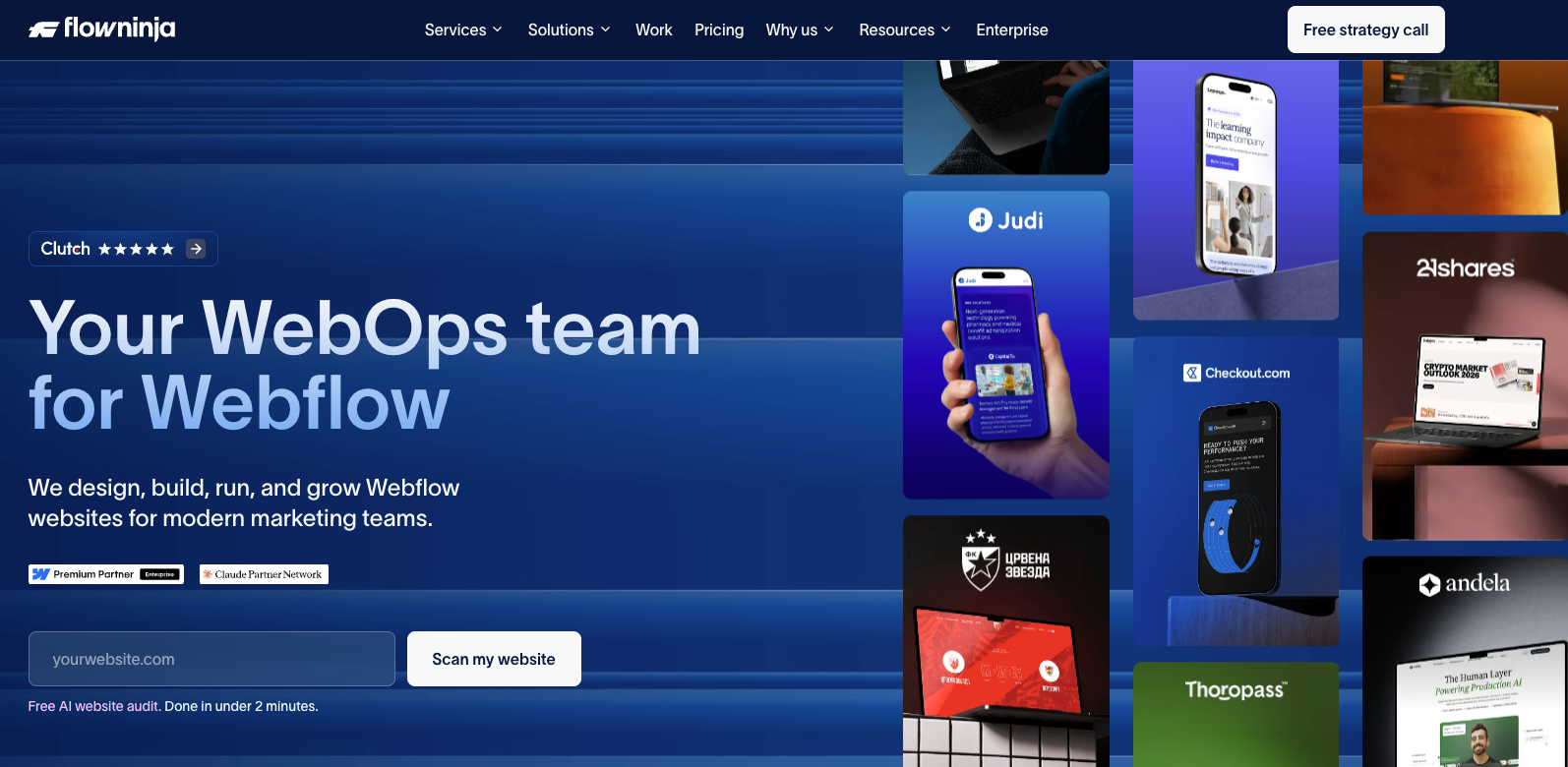This screenshot has height=767, width=1568.
Task: Click the Claude Partner Network badge
Action: pyautogui.click(x=264, y=574)
